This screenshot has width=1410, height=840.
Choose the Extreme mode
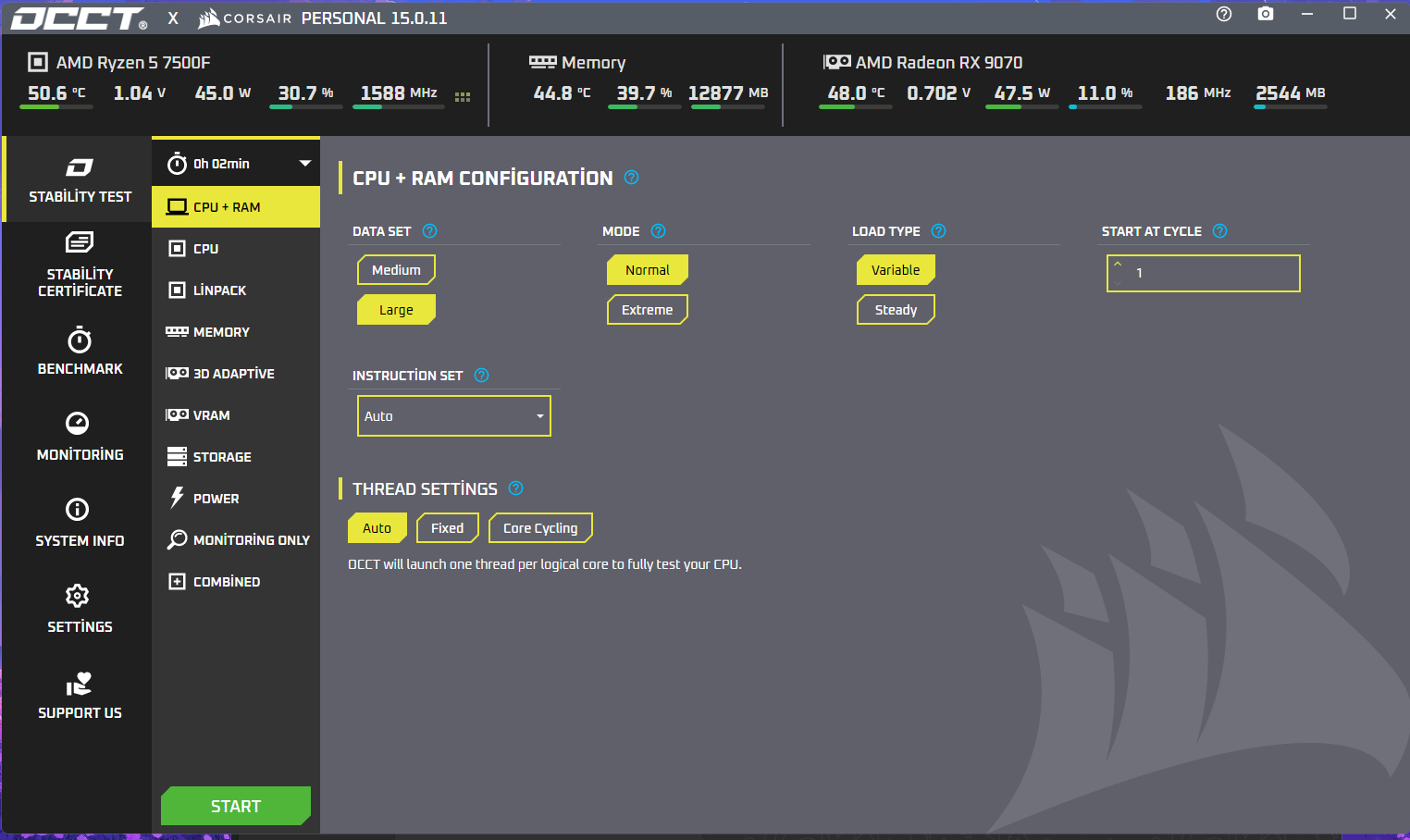pos(648,310)
